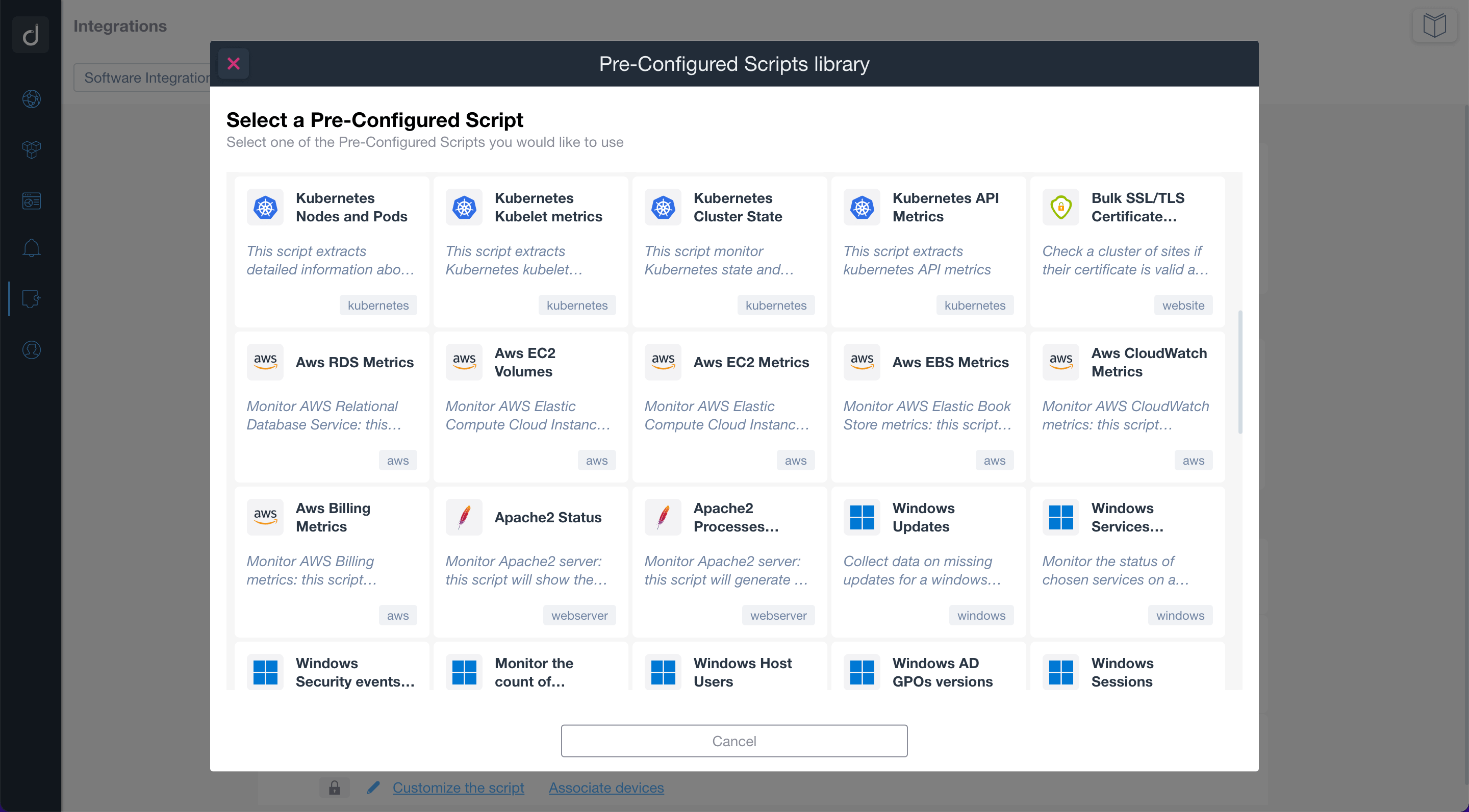Click the kubernetes tag on Cluster State card
This screenshot has width=1469, height=812.
pyautogui.click(x=776, y=305)
